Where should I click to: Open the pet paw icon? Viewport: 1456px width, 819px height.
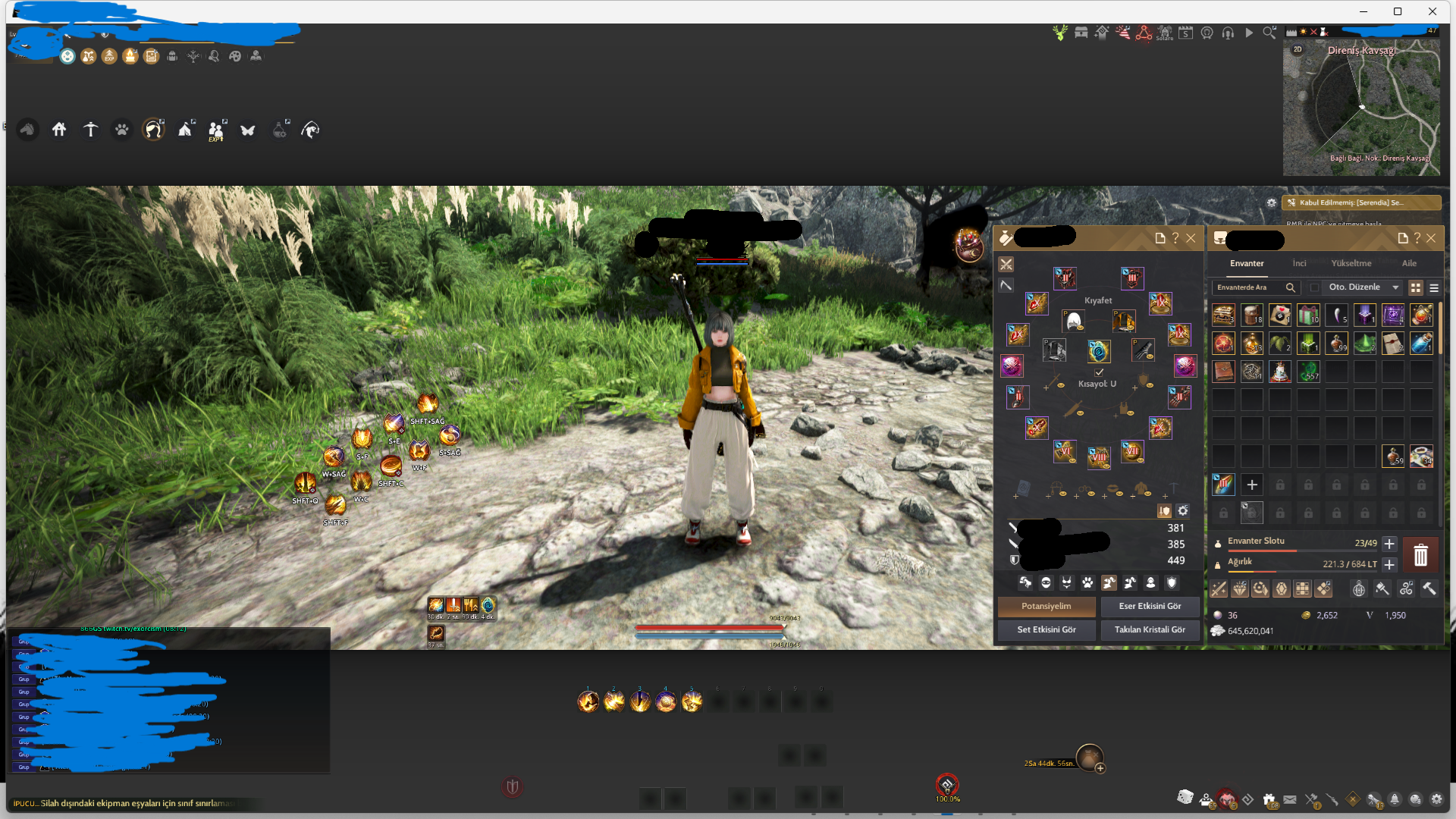(122, 130)
